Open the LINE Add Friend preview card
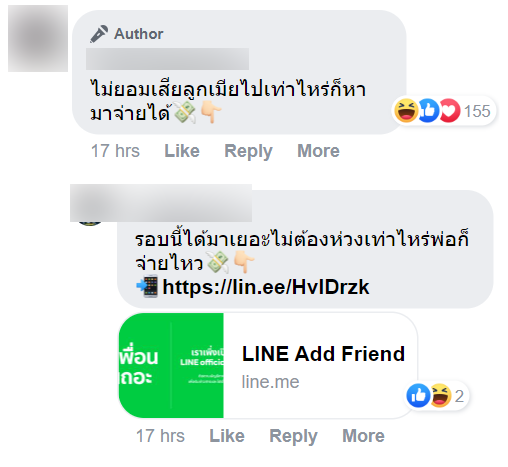Image resolution: width=508 pixels, height=467 pixels. point(268,365)
